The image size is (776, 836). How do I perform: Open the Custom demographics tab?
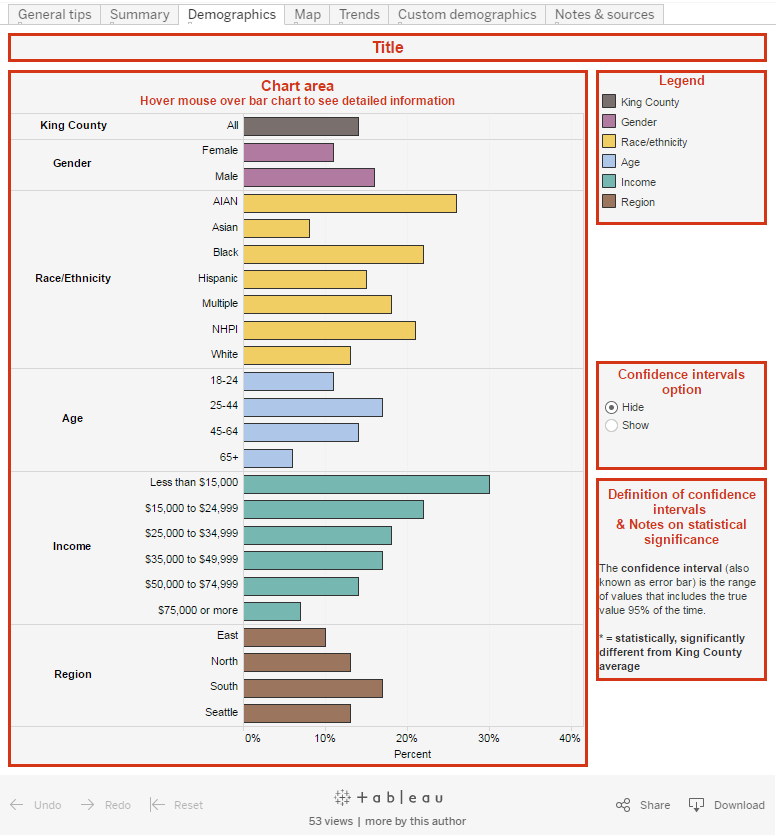point(467,15)
